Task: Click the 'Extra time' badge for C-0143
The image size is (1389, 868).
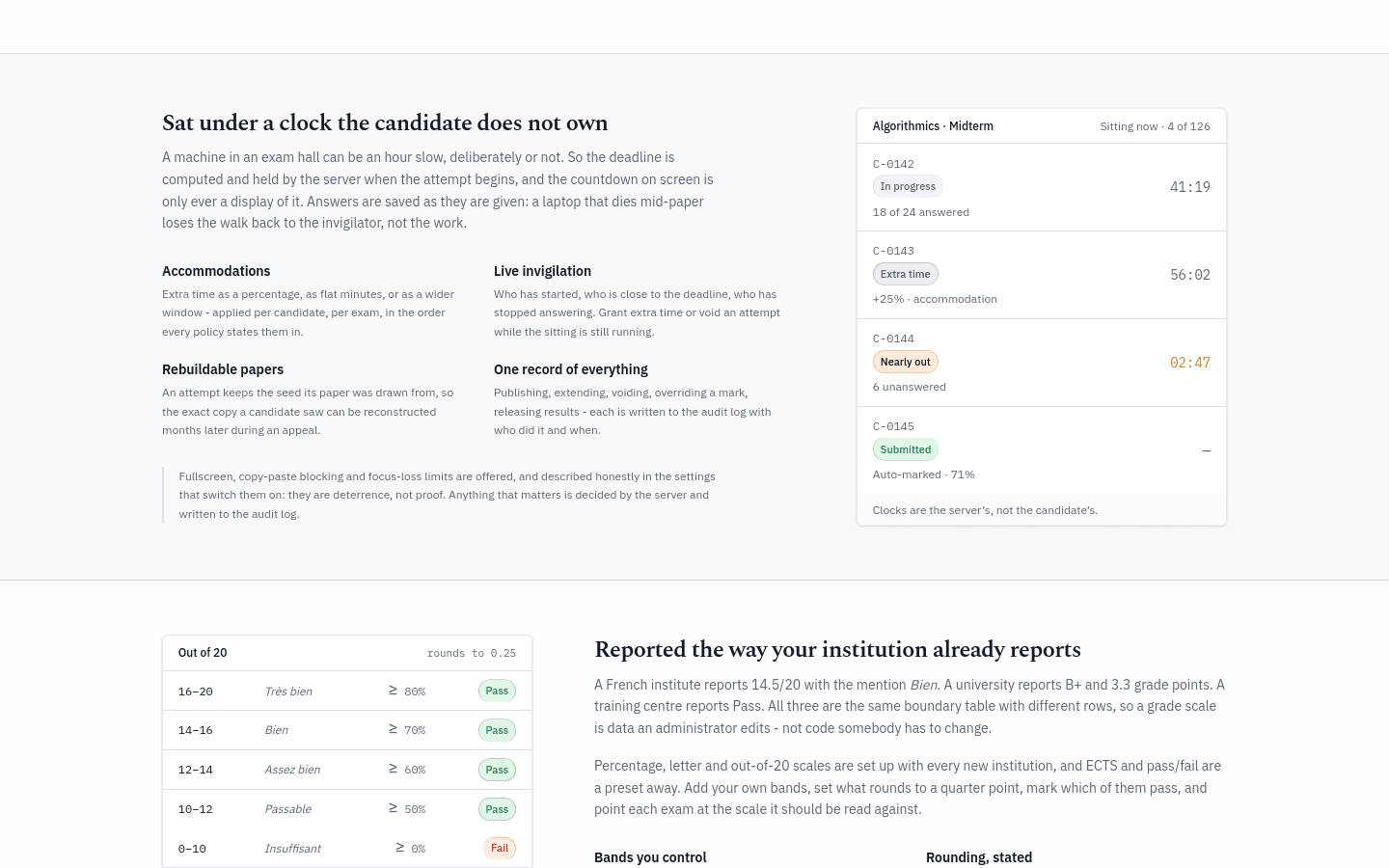Action: click(x=905, y=274)
